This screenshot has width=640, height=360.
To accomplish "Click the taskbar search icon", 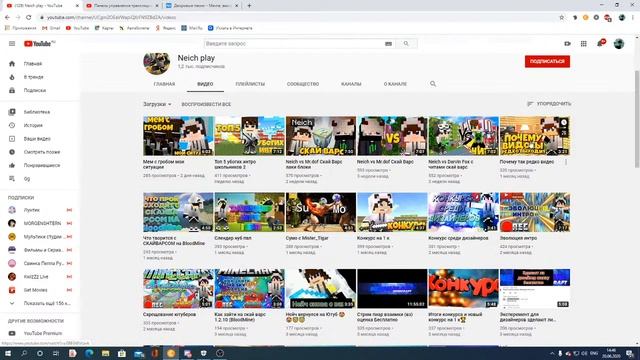I will pyautogui.click(x=24, y=353).
